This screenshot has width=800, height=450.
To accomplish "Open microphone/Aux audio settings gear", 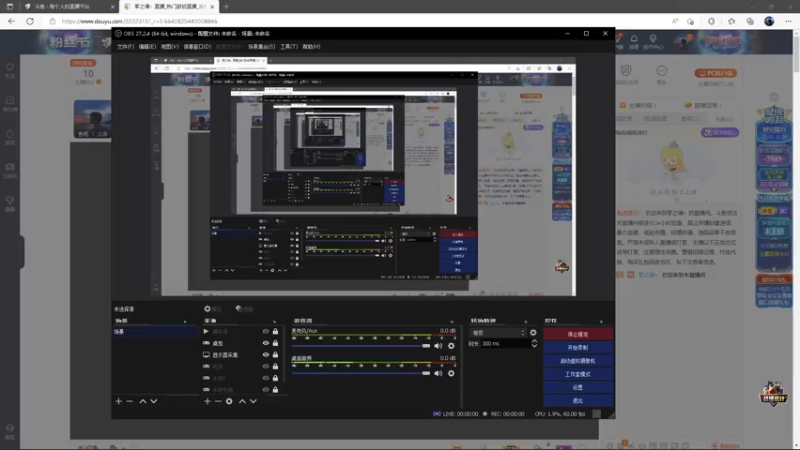I will click(451, 346).
